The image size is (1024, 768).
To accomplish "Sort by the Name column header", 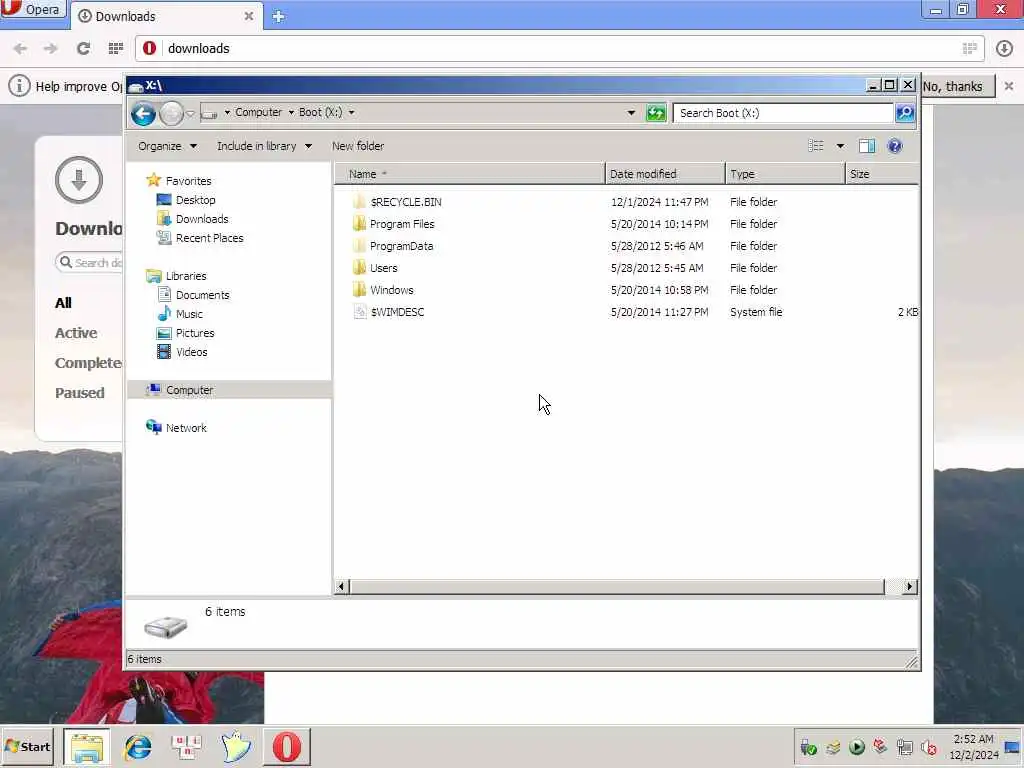I will click(x=470, y=174).
